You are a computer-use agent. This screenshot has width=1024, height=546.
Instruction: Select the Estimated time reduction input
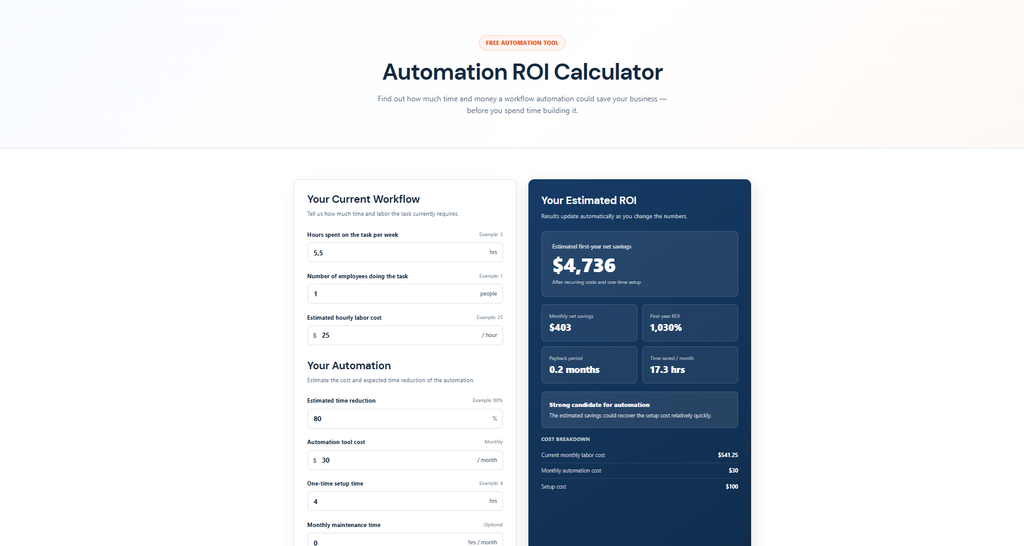coord(405,419)
